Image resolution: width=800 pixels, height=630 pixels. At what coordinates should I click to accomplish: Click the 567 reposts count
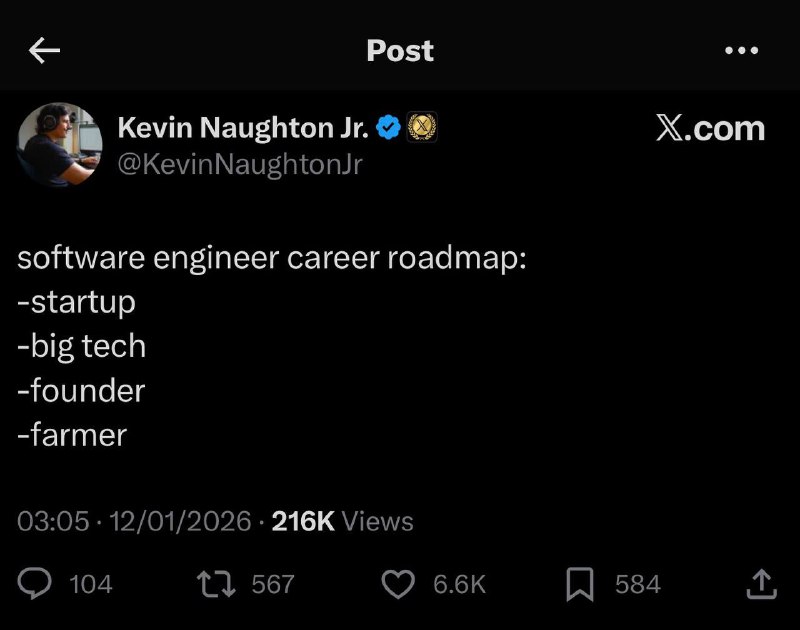tap(273, 584)
